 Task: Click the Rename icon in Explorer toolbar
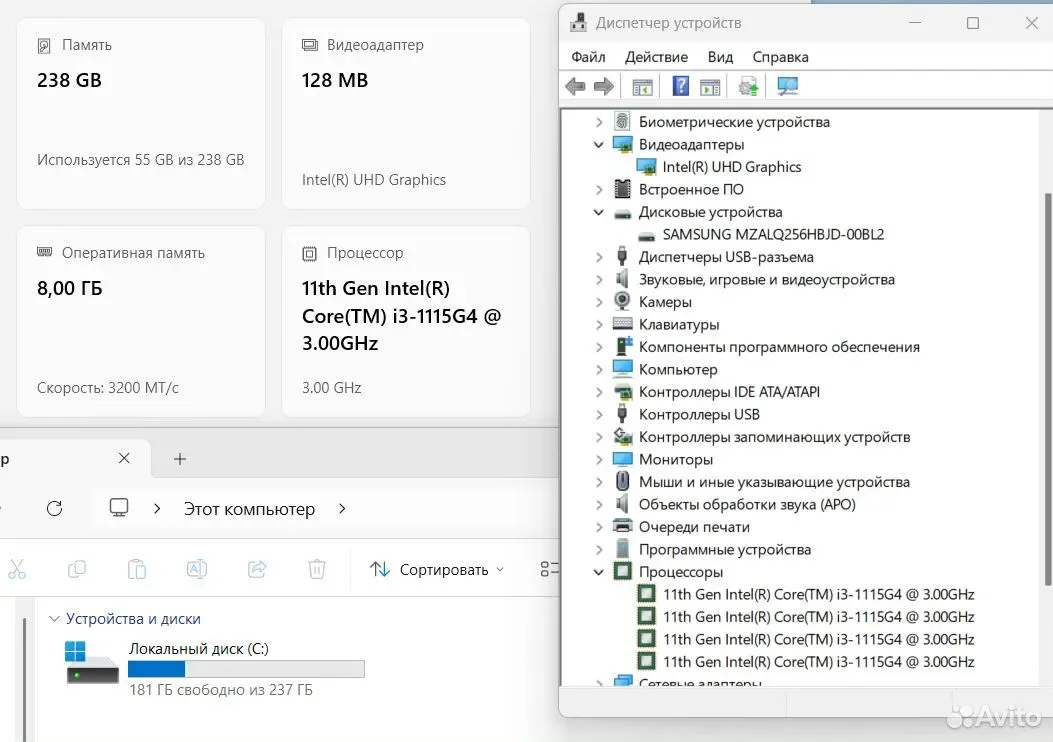click(197, 569)
